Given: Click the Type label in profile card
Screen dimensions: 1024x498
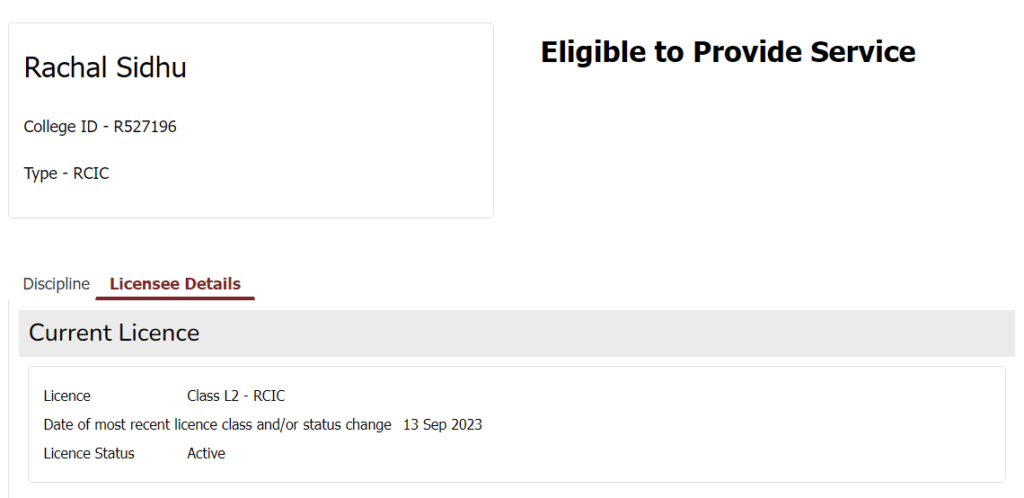Looking at the screenshot, I should pyautogui.click(x=41, y=173).
